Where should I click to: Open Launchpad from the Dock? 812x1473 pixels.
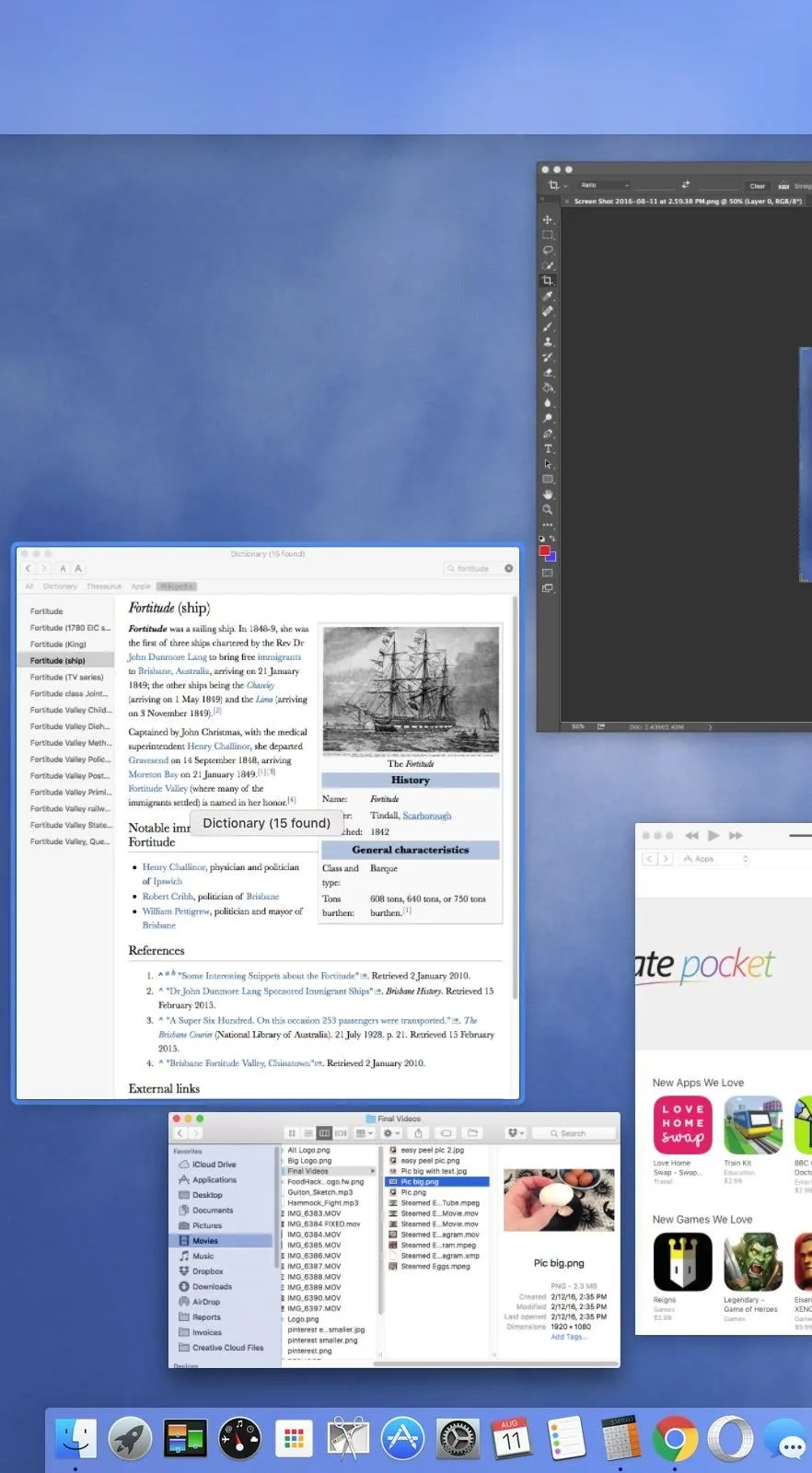[130, 1438]
